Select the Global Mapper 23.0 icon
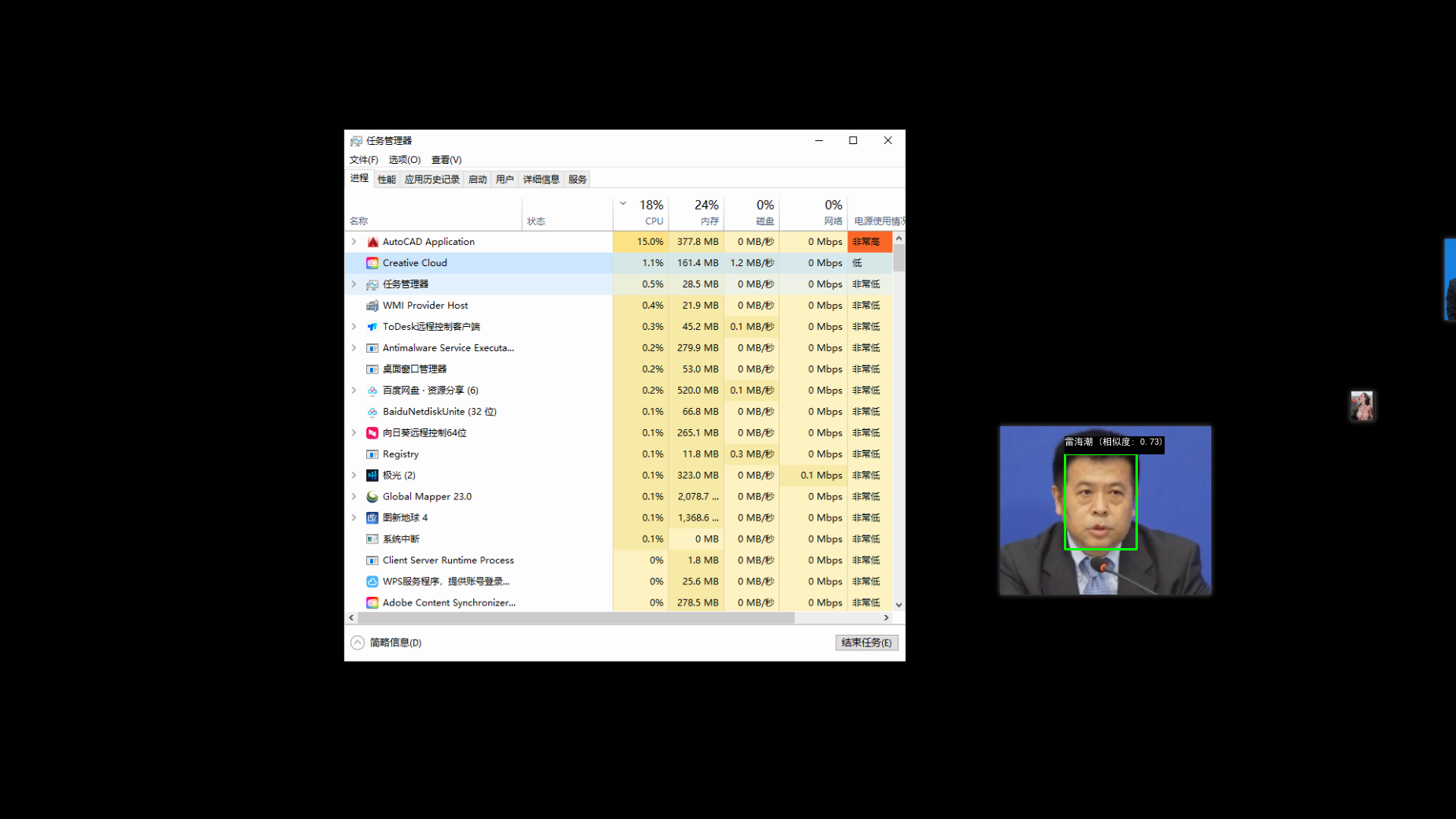This screenshot has height=819, width=1456. coord(372,497)
